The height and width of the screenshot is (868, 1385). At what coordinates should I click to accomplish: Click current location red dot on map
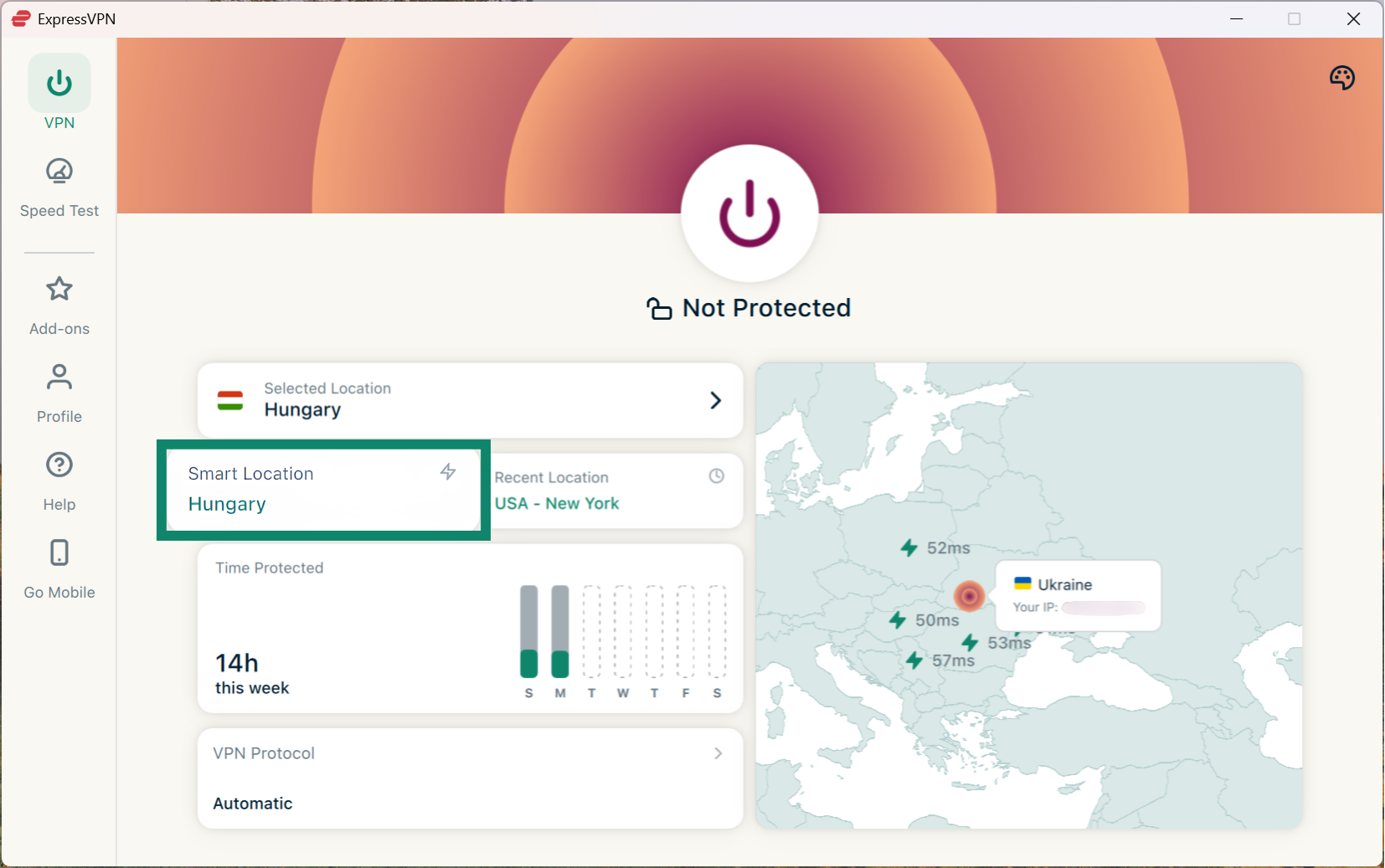tap(970, 596)
